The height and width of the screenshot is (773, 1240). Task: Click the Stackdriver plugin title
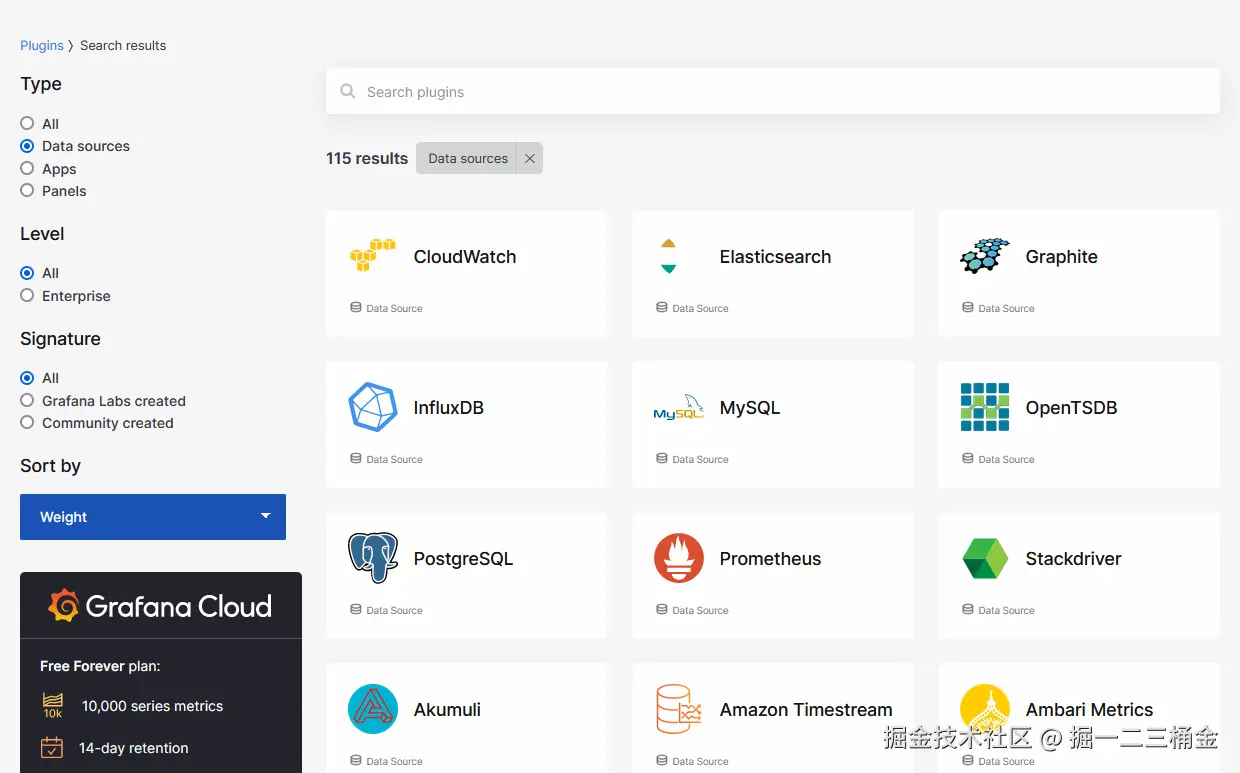coord(1073,559)
